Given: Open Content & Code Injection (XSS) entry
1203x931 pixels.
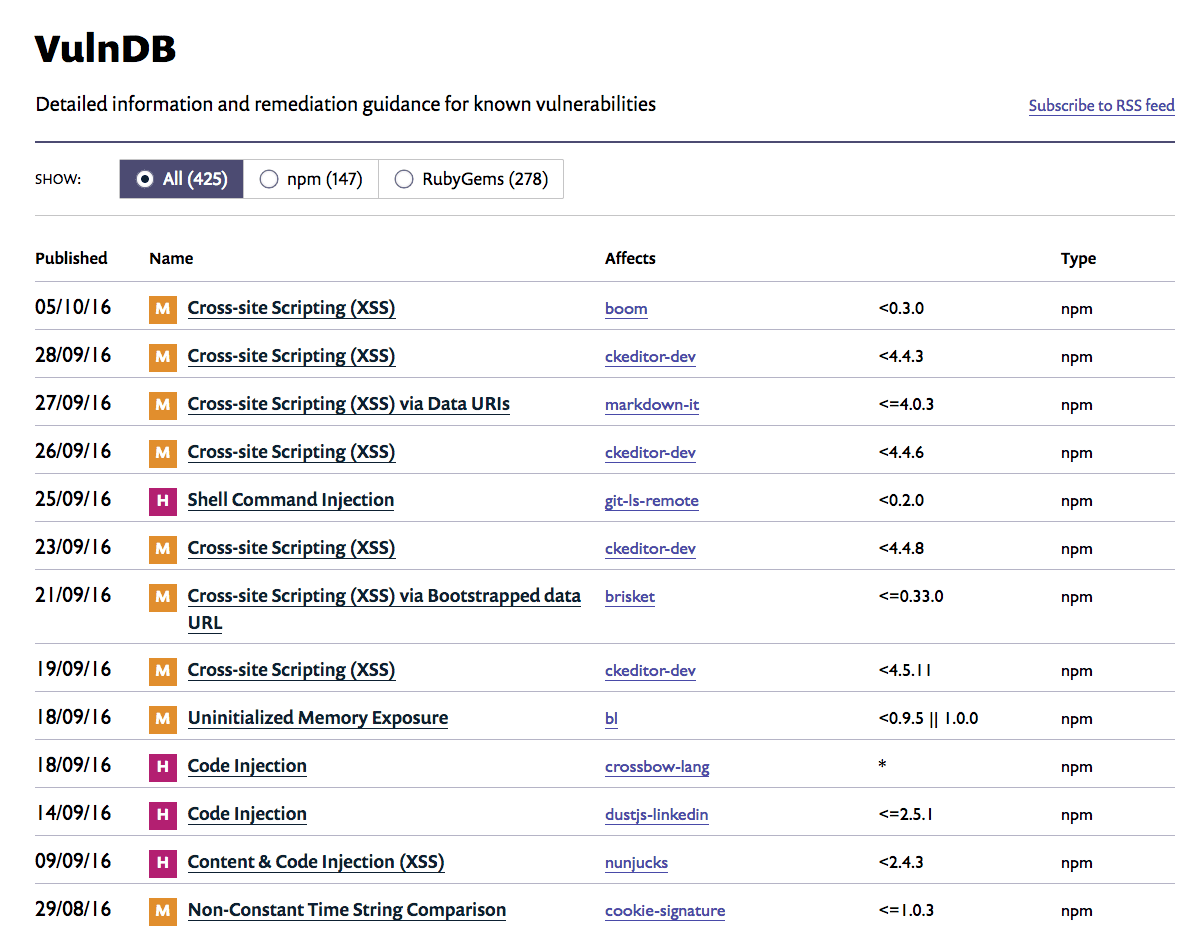Looking at the screenshot, I should pos(316,862).
